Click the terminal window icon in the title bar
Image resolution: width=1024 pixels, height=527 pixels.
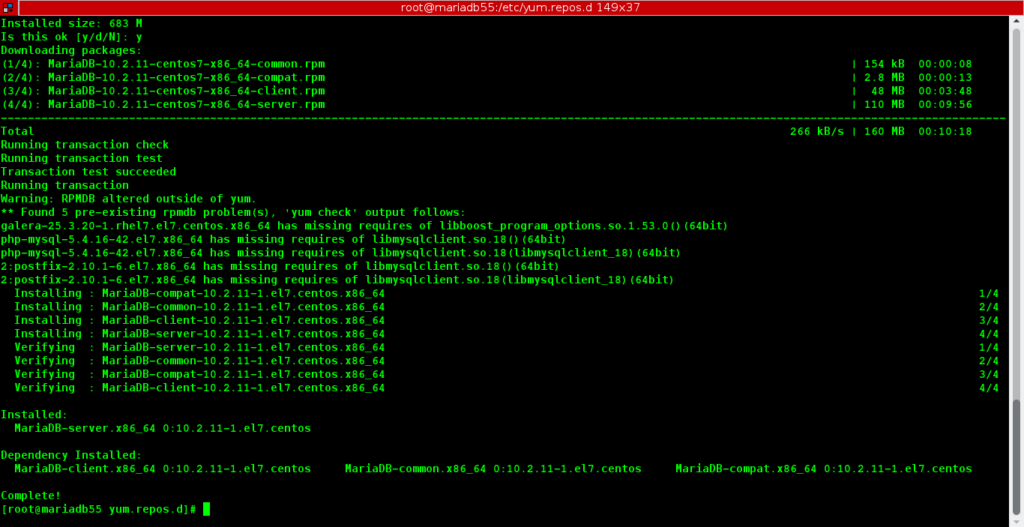(8, 8)
